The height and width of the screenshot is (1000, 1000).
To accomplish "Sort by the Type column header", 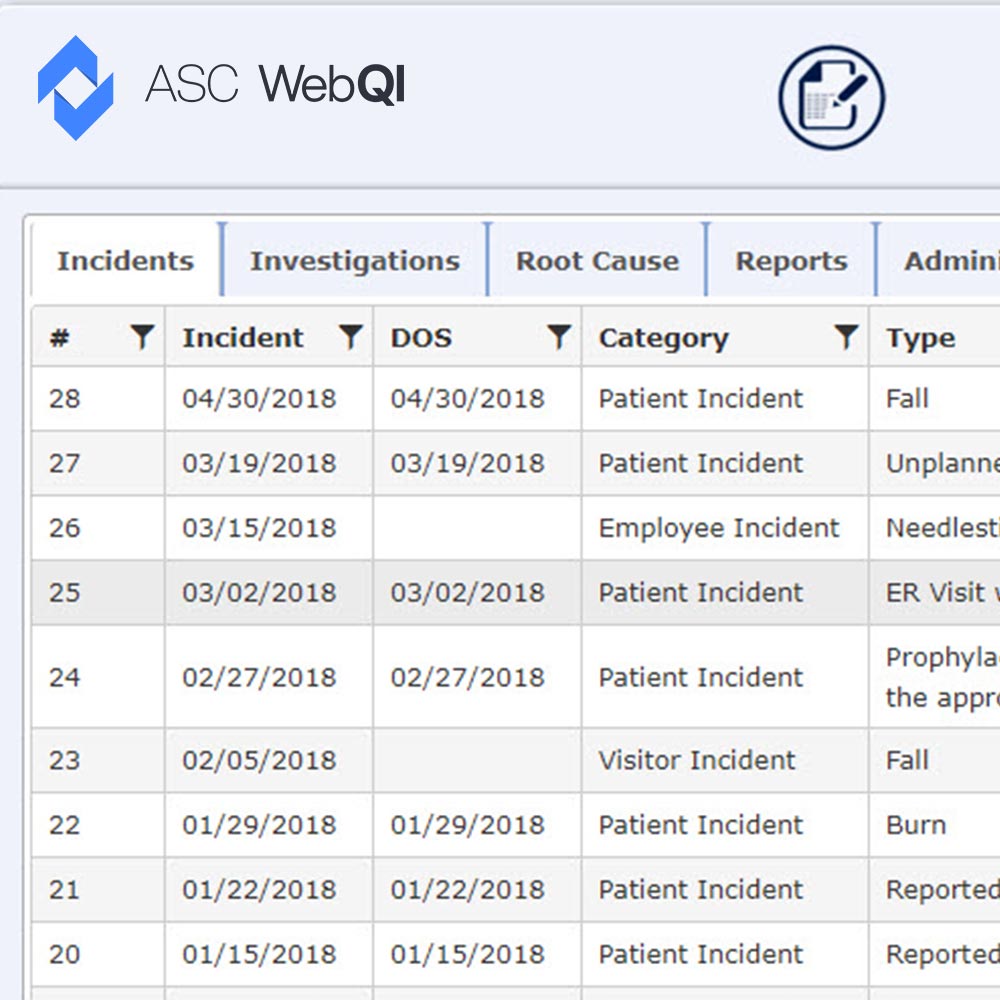I will pyautogui.click(x=921, y=338).
